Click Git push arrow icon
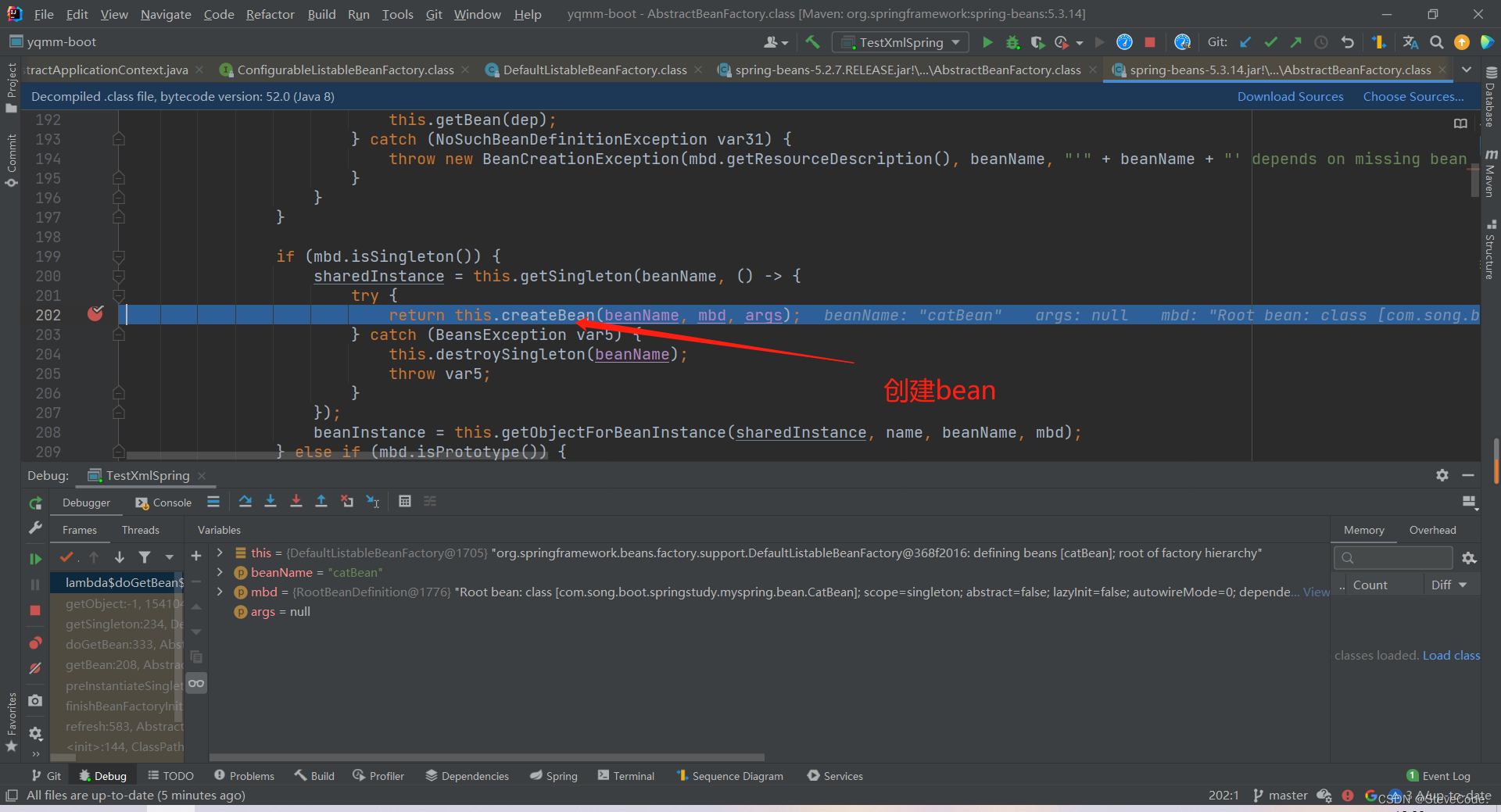The image size is (1501, 812). point(1295,42)
